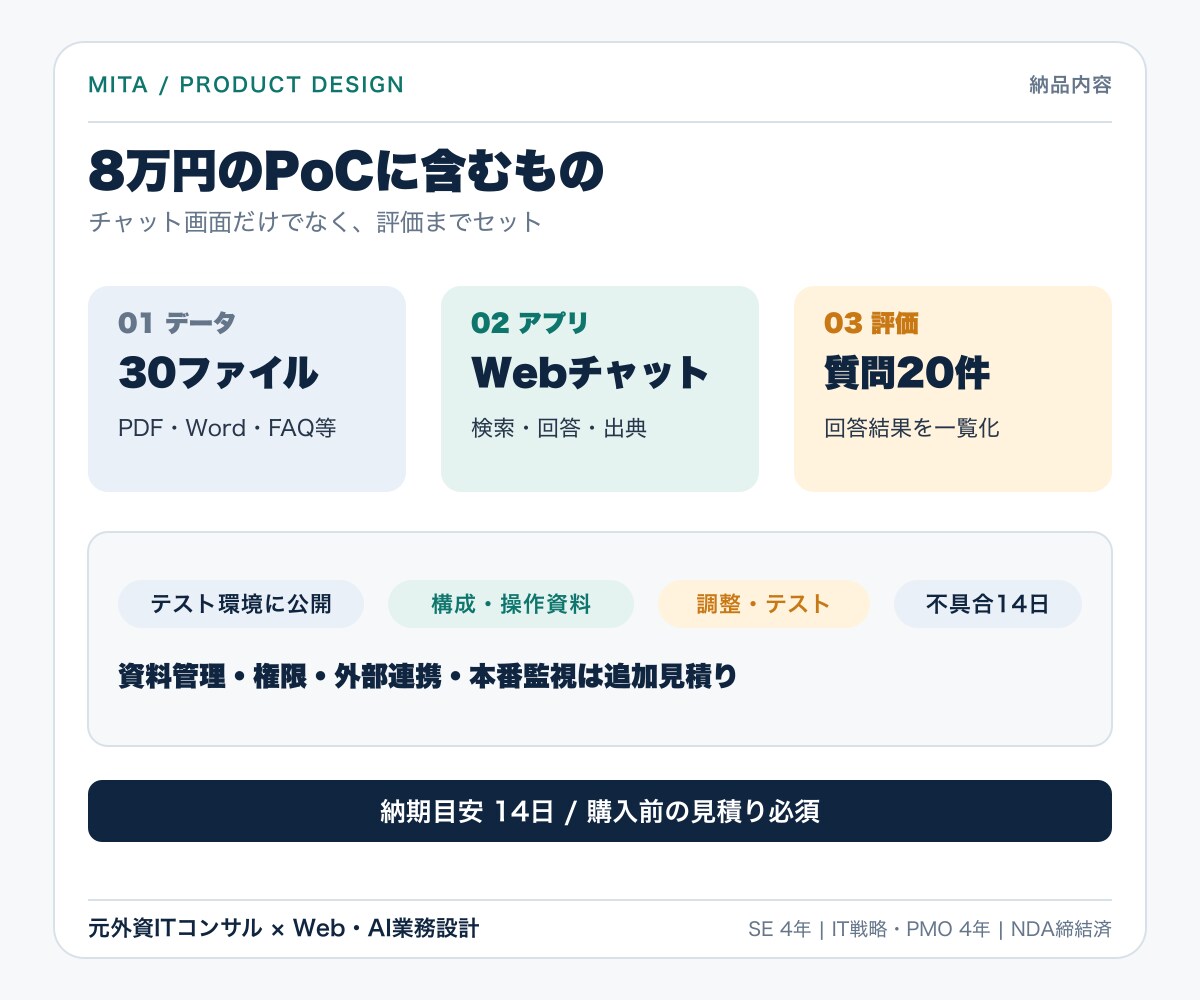
Task: Click the 回答結果を一覧化 description
Action: point(912,428)
